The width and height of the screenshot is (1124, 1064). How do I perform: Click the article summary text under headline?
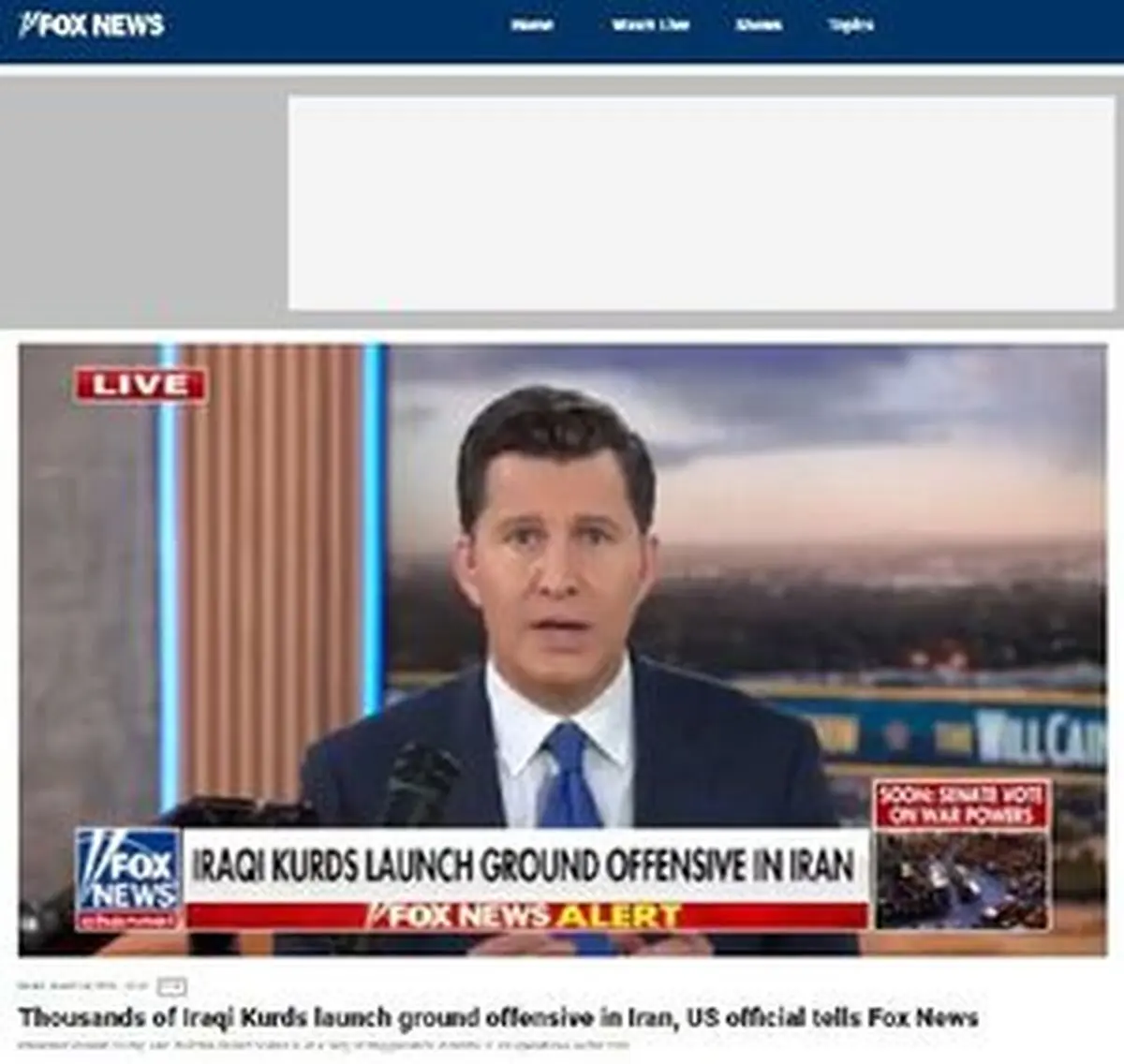tap(324, 1043)
